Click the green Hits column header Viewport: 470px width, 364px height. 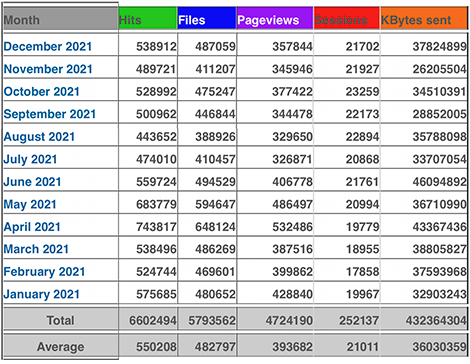click(x=148, y=18)
